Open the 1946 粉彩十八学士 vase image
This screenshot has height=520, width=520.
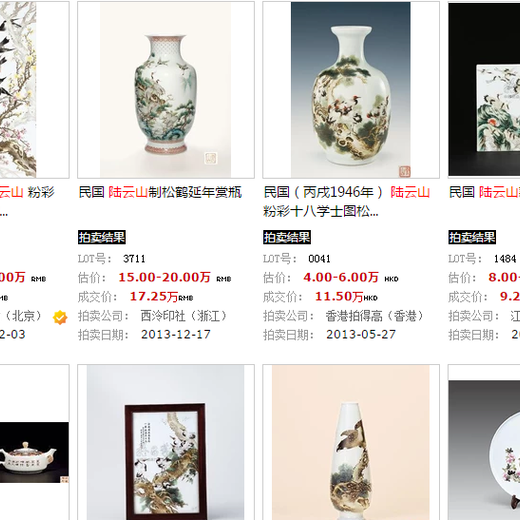tap(351, 90)
